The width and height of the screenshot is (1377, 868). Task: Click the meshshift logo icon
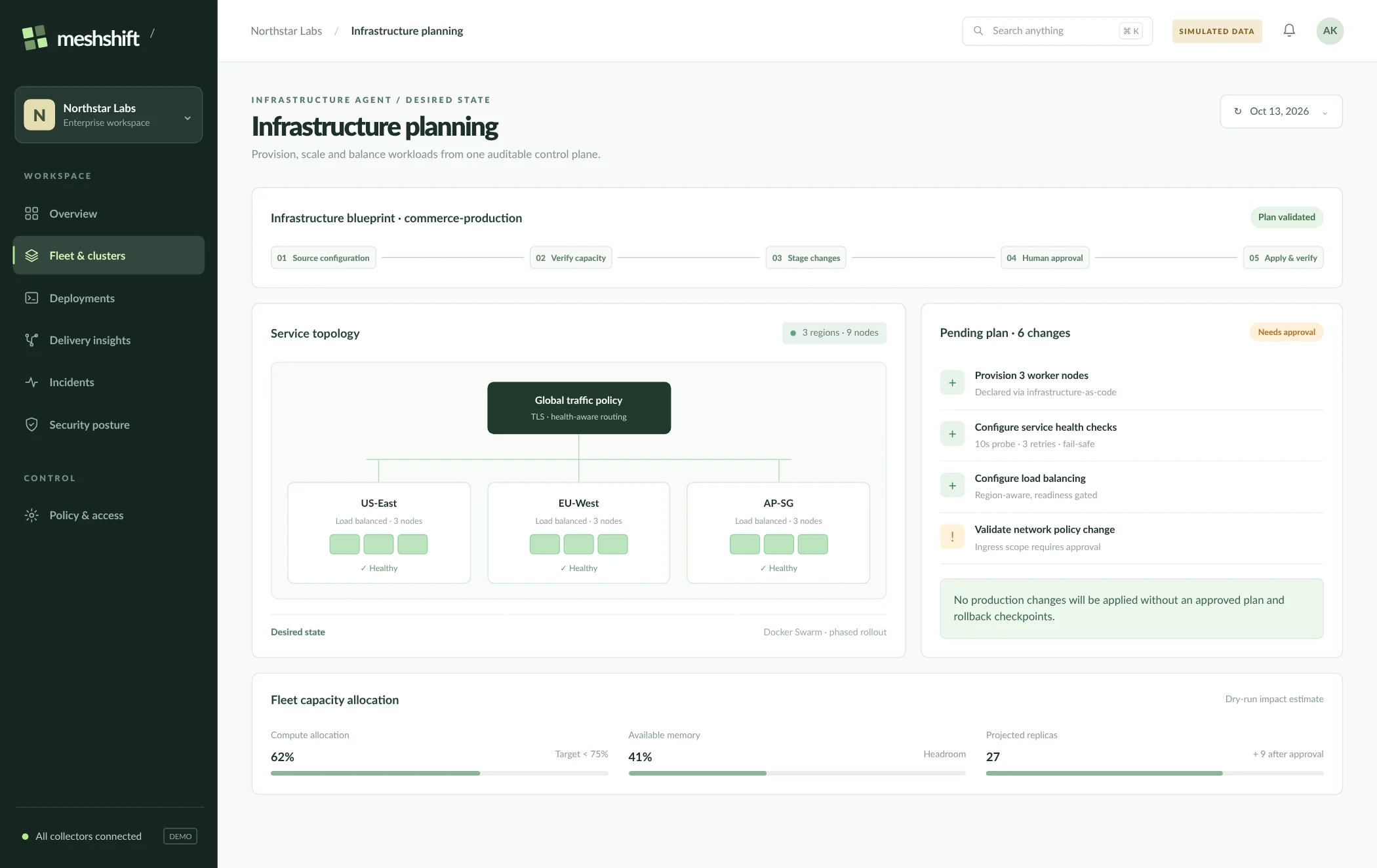click(x=35, y=37)
